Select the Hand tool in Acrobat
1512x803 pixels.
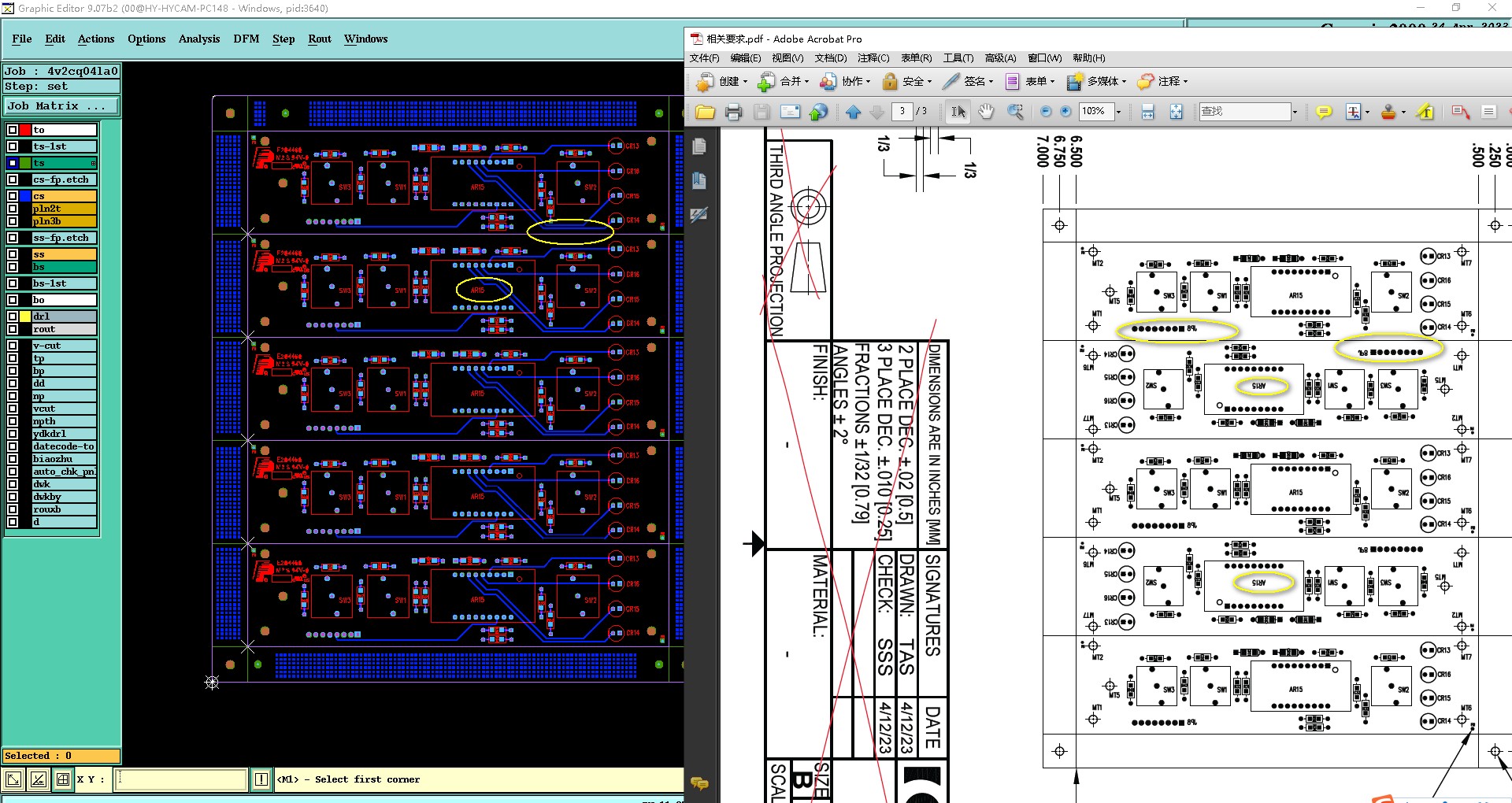986,112
